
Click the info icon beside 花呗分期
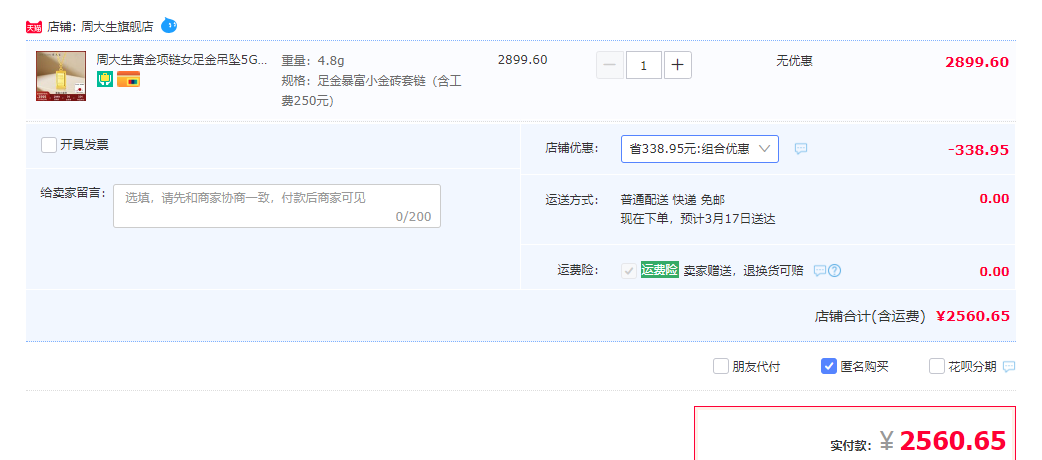pyautogui.click(x=1009, y=366)
